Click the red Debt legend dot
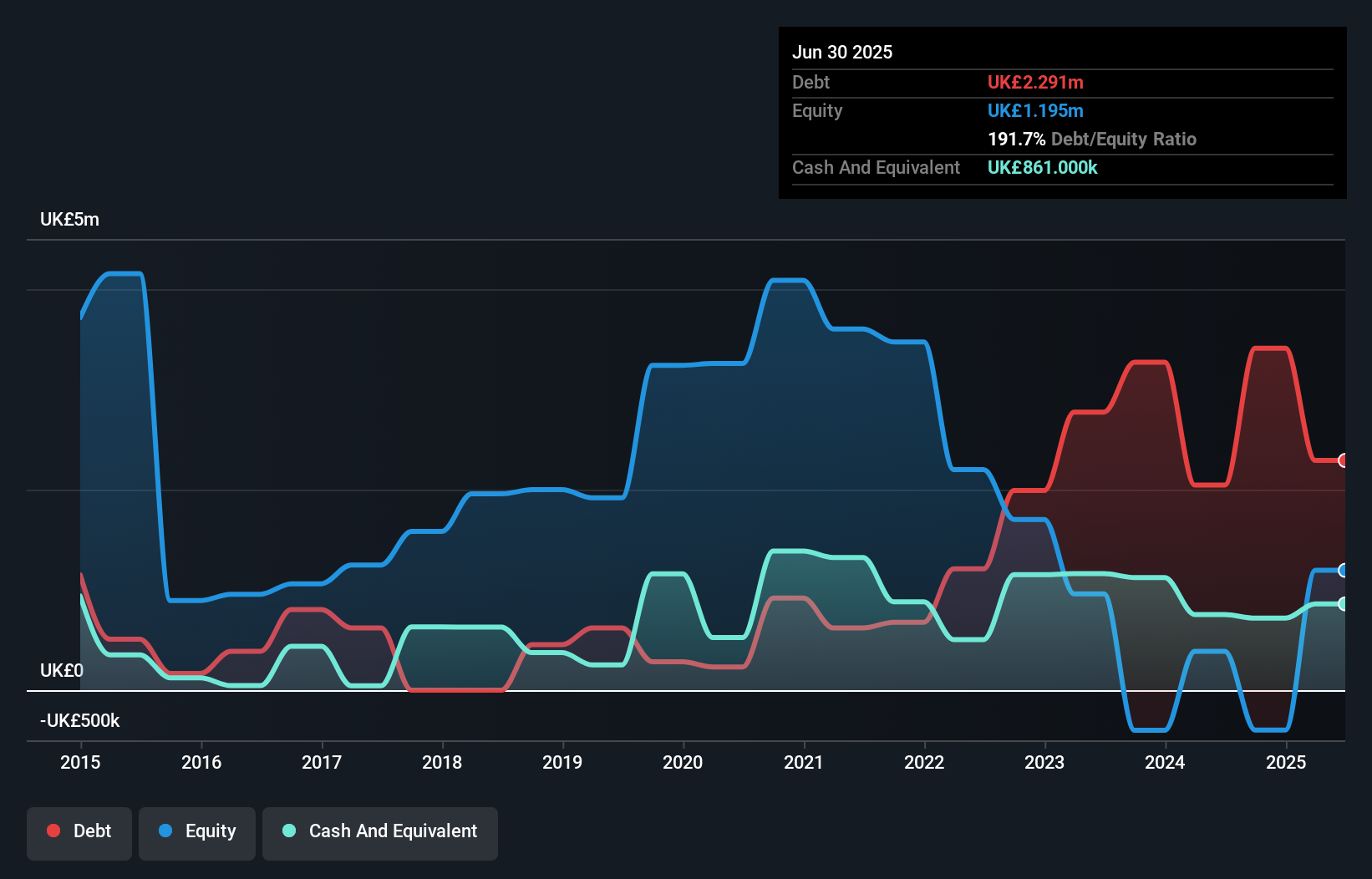1372x879 pixels. pos(53,831)
